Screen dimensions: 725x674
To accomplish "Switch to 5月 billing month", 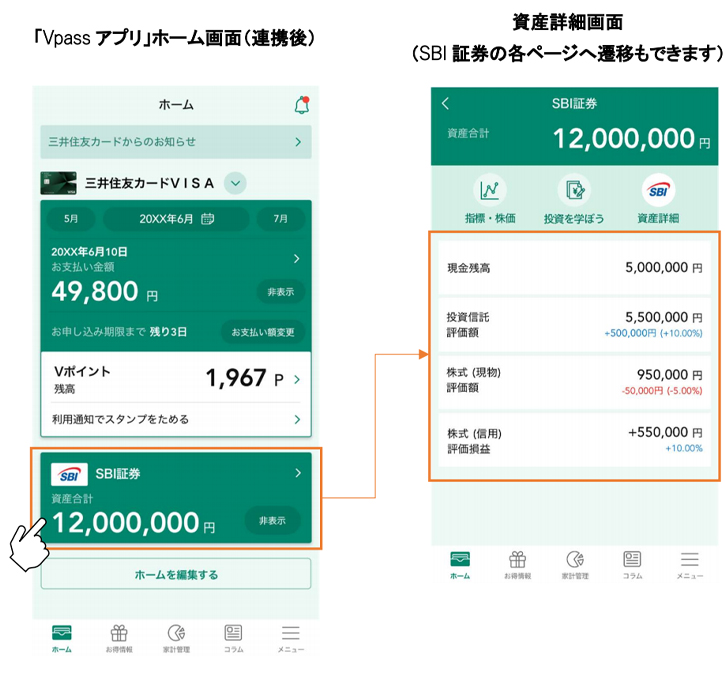I will point(71,219).
